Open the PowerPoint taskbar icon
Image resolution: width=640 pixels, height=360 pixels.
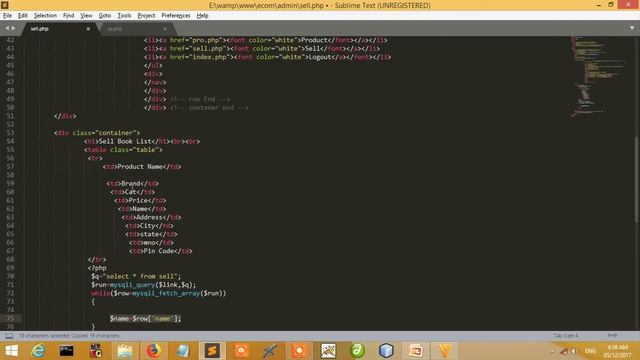415,351
